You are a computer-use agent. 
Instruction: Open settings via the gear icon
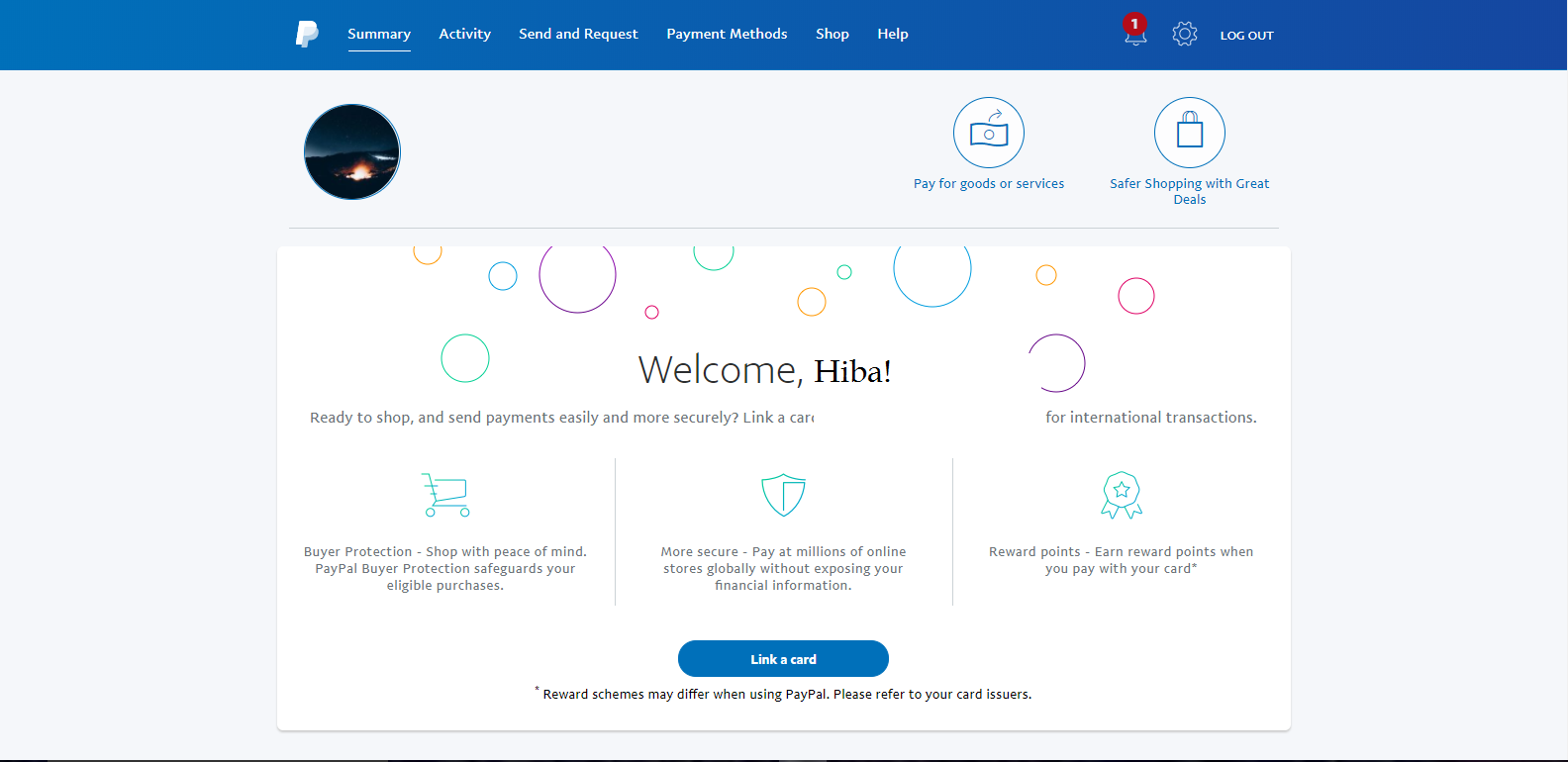click(1185, 34)
